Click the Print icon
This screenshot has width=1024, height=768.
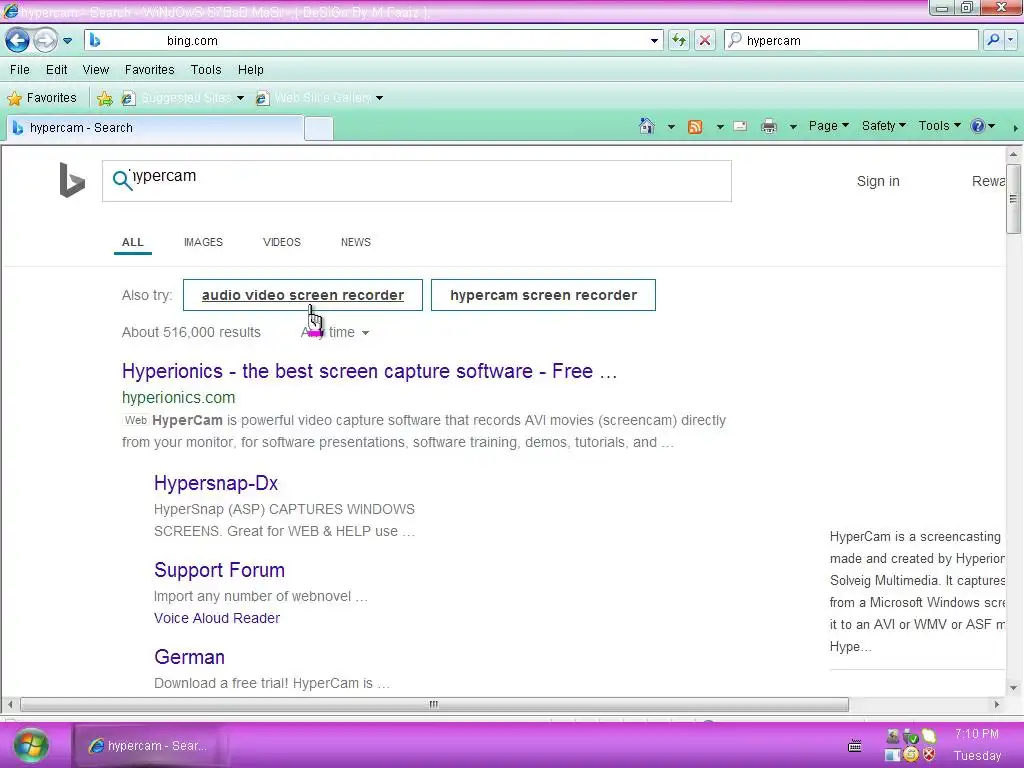pos(769,127)
